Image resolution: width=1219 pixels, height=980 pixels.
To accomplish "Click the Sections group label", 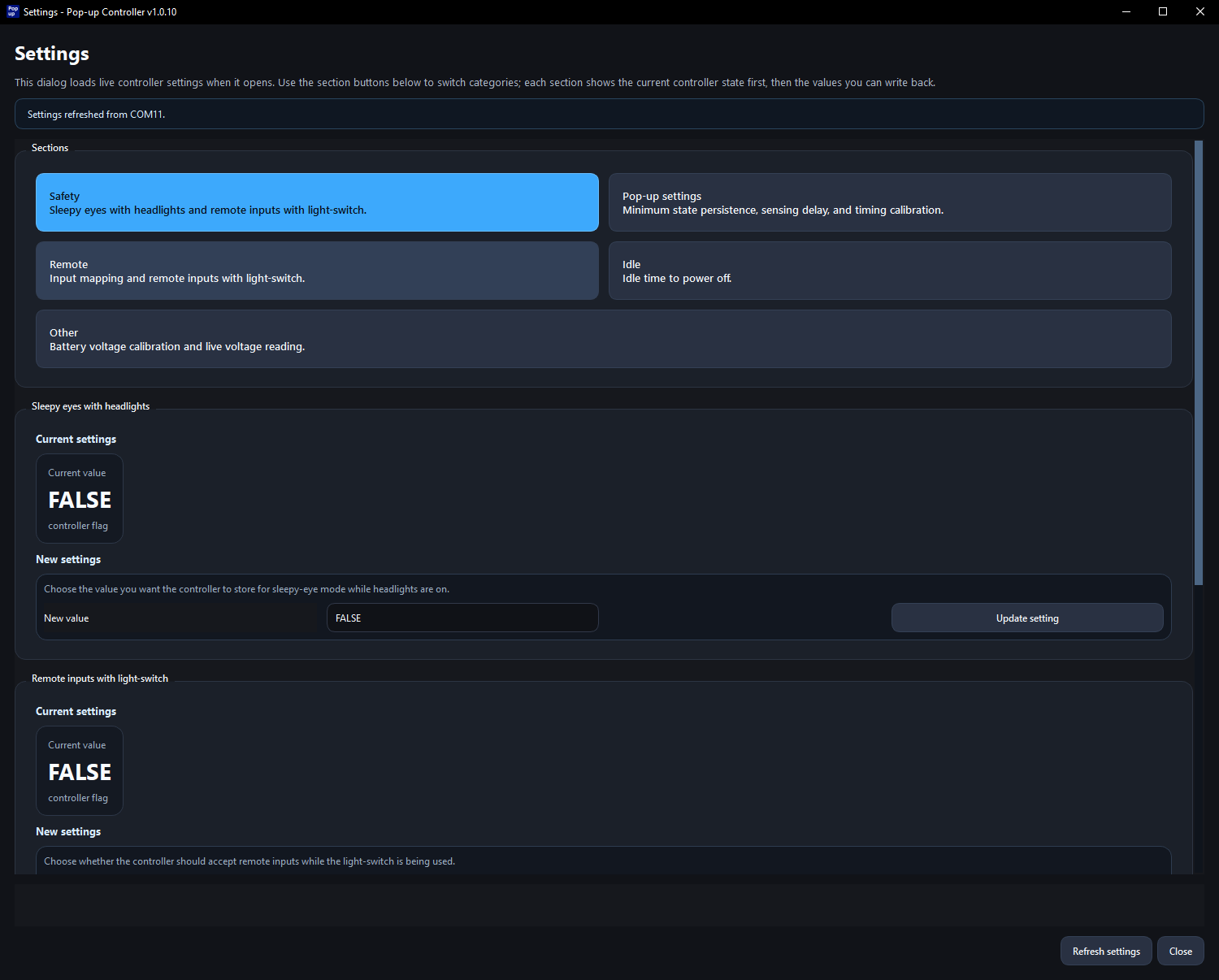I will (x=50, y=147).
